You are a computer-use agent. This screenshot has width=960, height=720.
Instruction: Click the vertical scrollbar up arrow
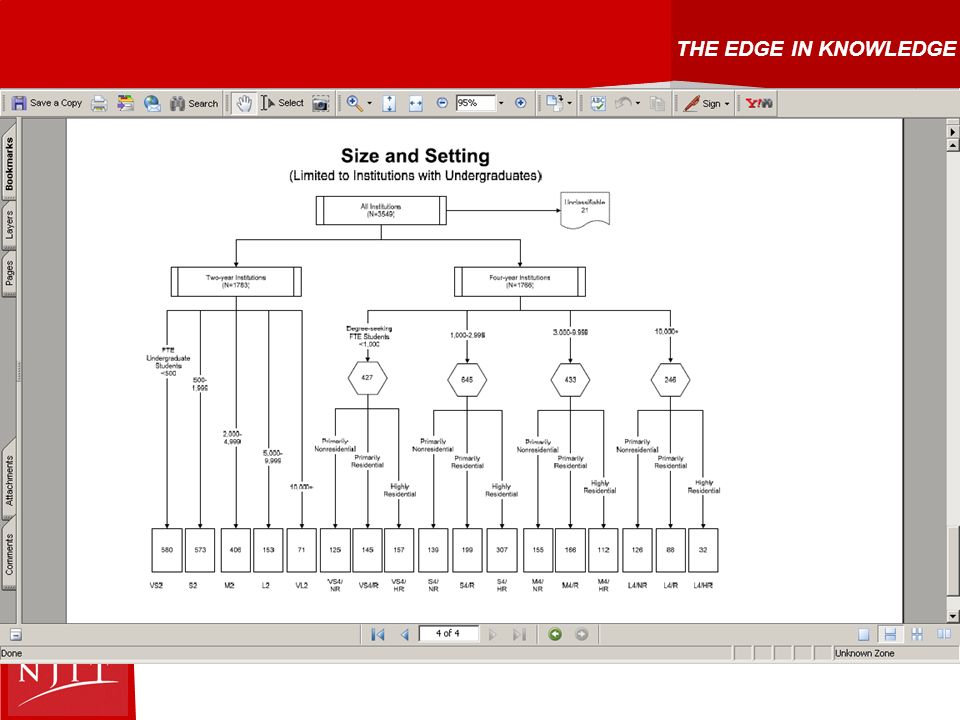953,146
